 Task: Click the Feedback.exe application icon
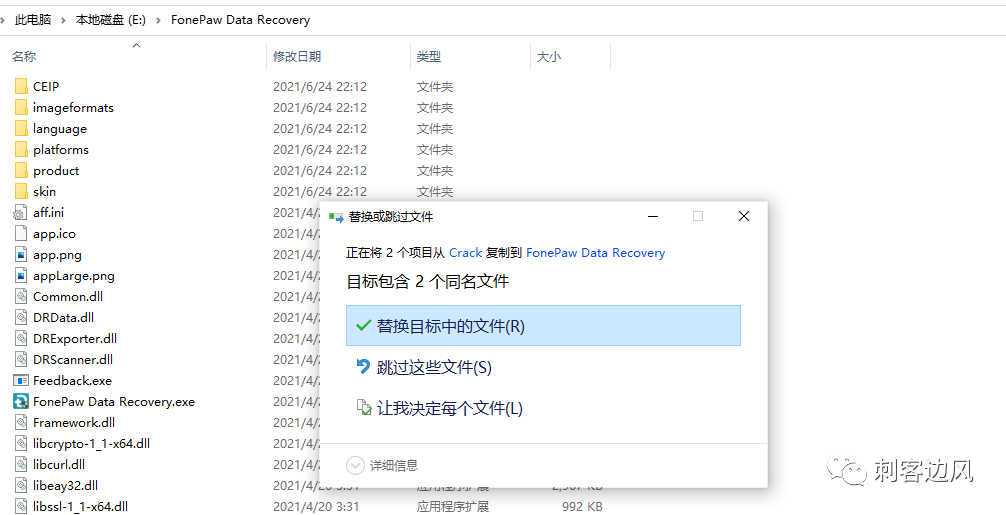point(21,380)
